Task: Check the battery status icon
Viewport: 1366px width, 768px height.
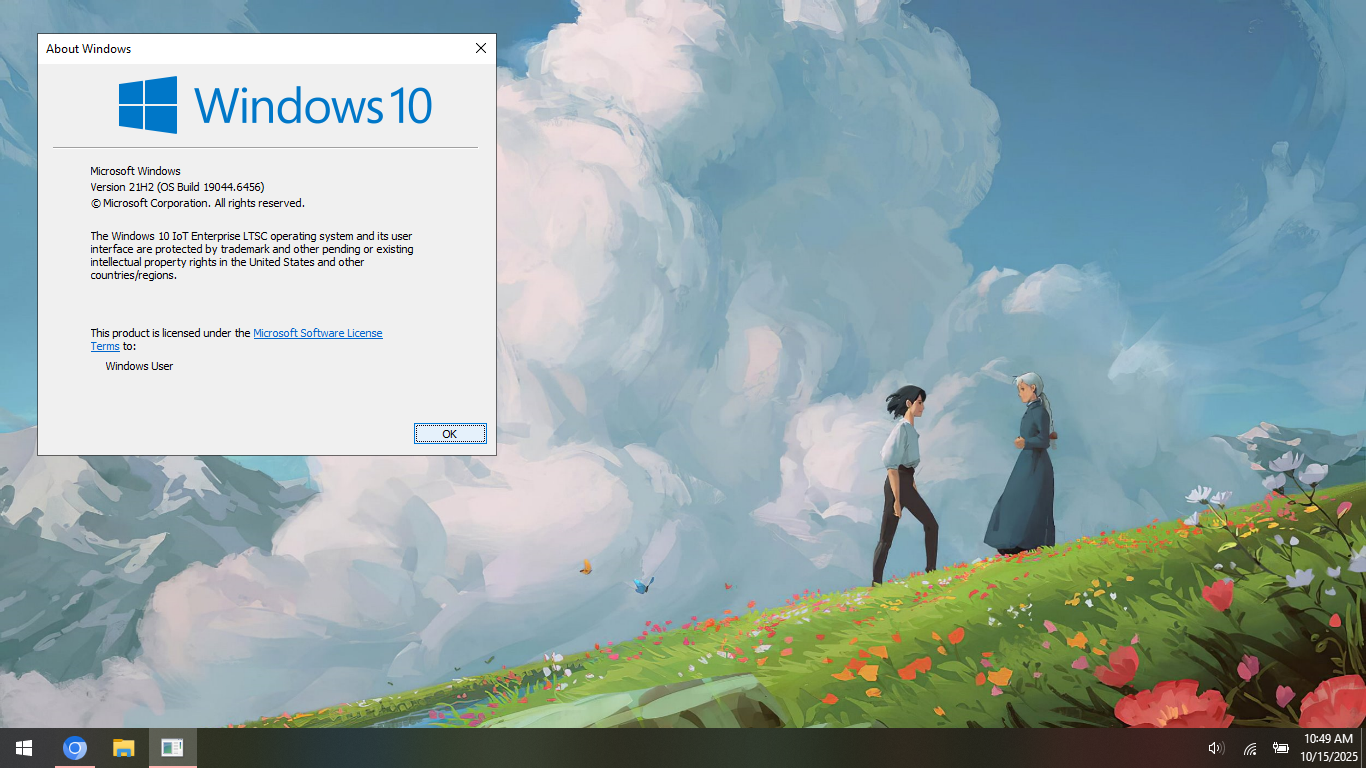Action: (1281, 748)
